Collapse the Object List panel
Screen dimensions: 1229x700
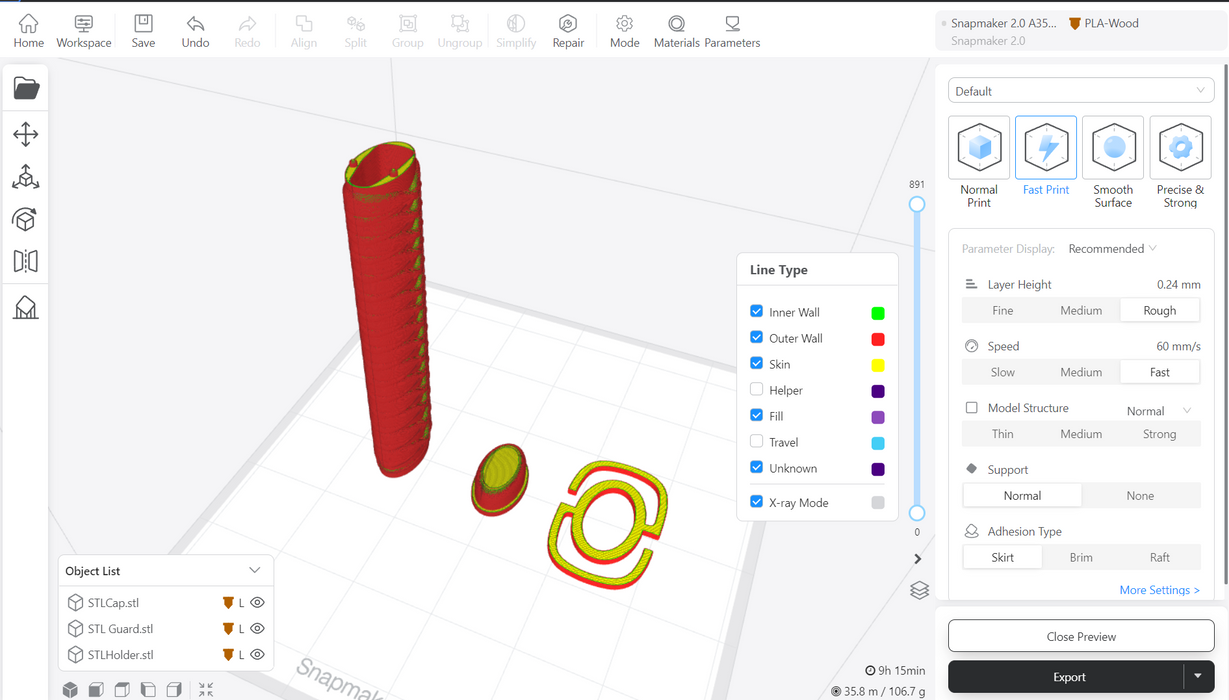(x=254, y=571)
